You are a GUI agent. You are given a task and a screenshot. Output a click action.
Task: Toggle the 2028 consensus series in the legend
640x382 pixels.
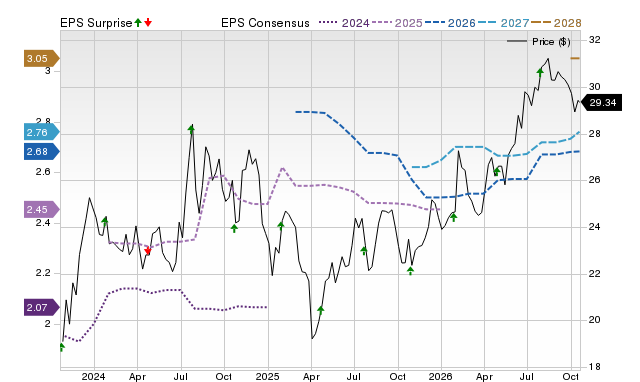[556, 23]
